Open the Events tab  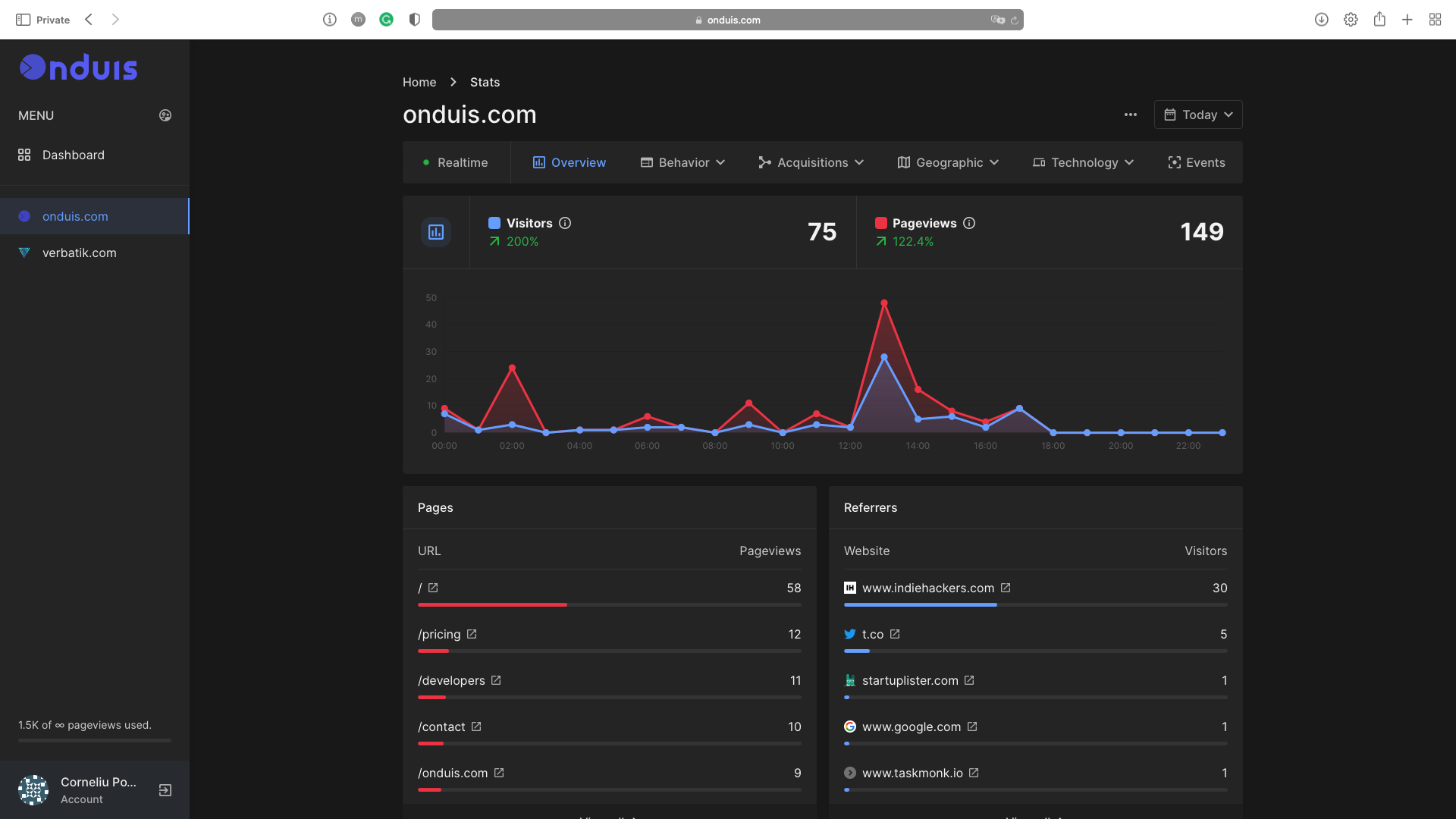tap(1197, 162)
